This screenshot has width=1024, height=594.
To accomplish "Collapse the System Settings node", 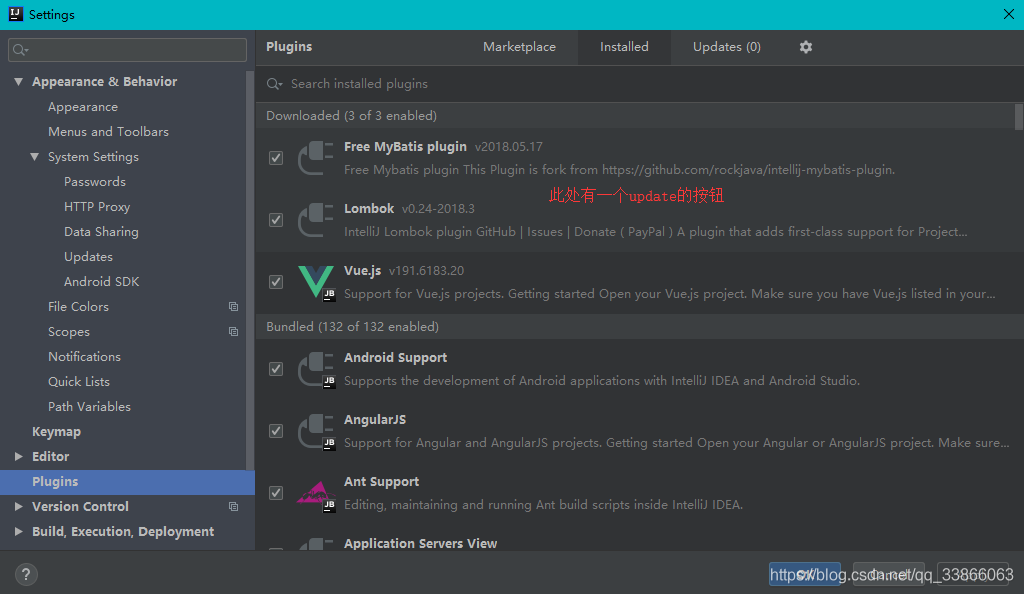I will pos(35,157).
